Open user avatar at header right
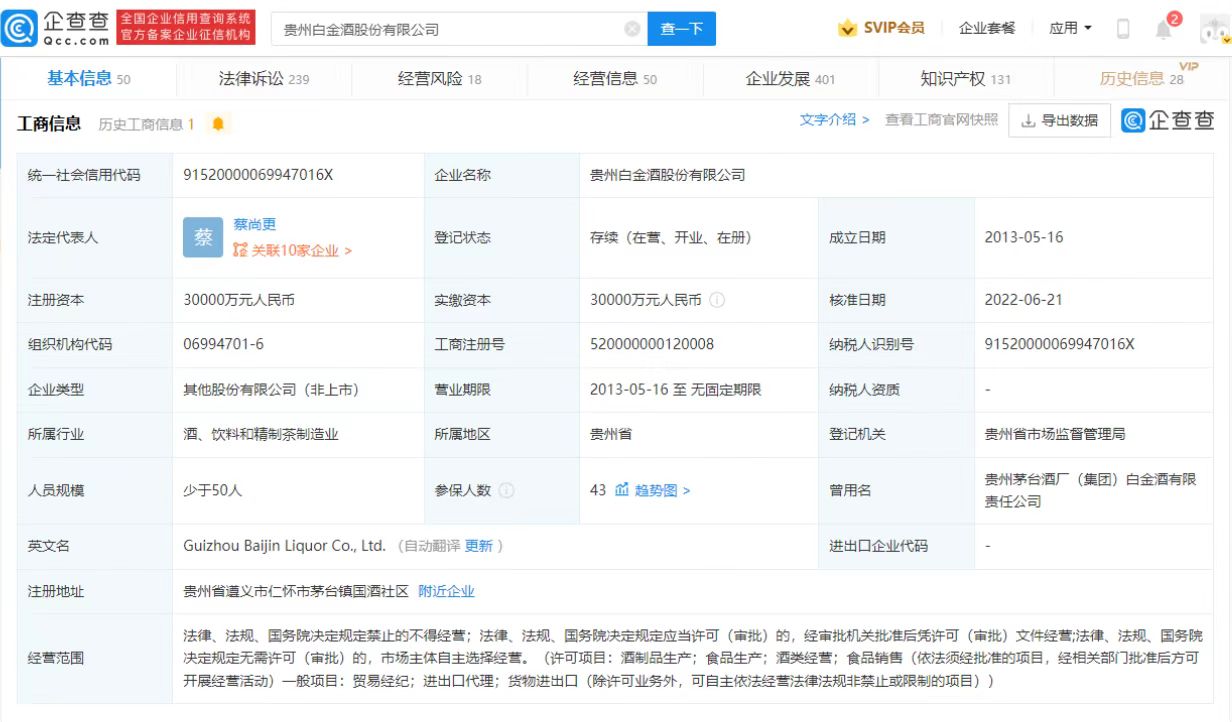 click(x=1213, y=30)
